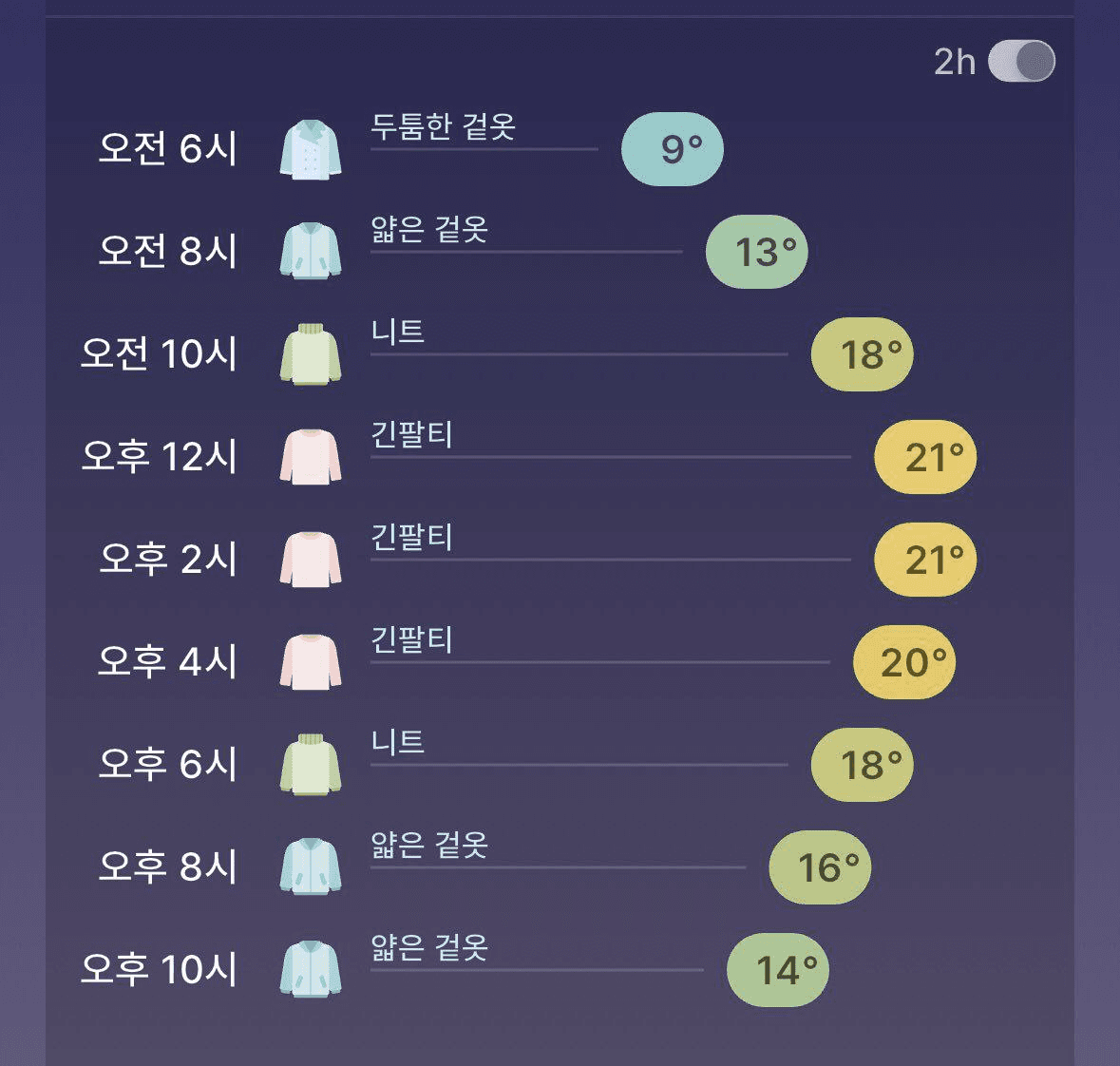
Task: Toggle the 2h interval switch
Action: tap(1021, 62)
